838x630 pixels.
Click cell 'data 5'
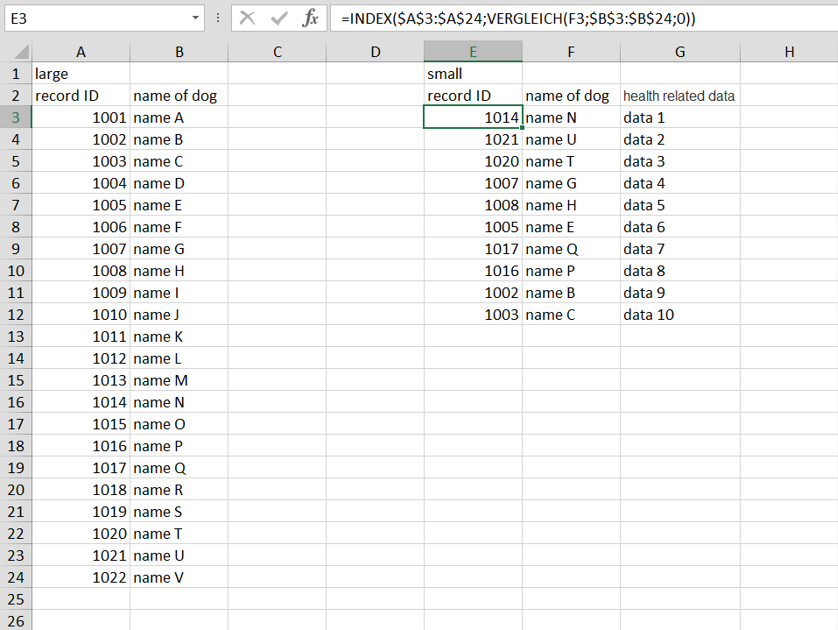pos(680,205)
